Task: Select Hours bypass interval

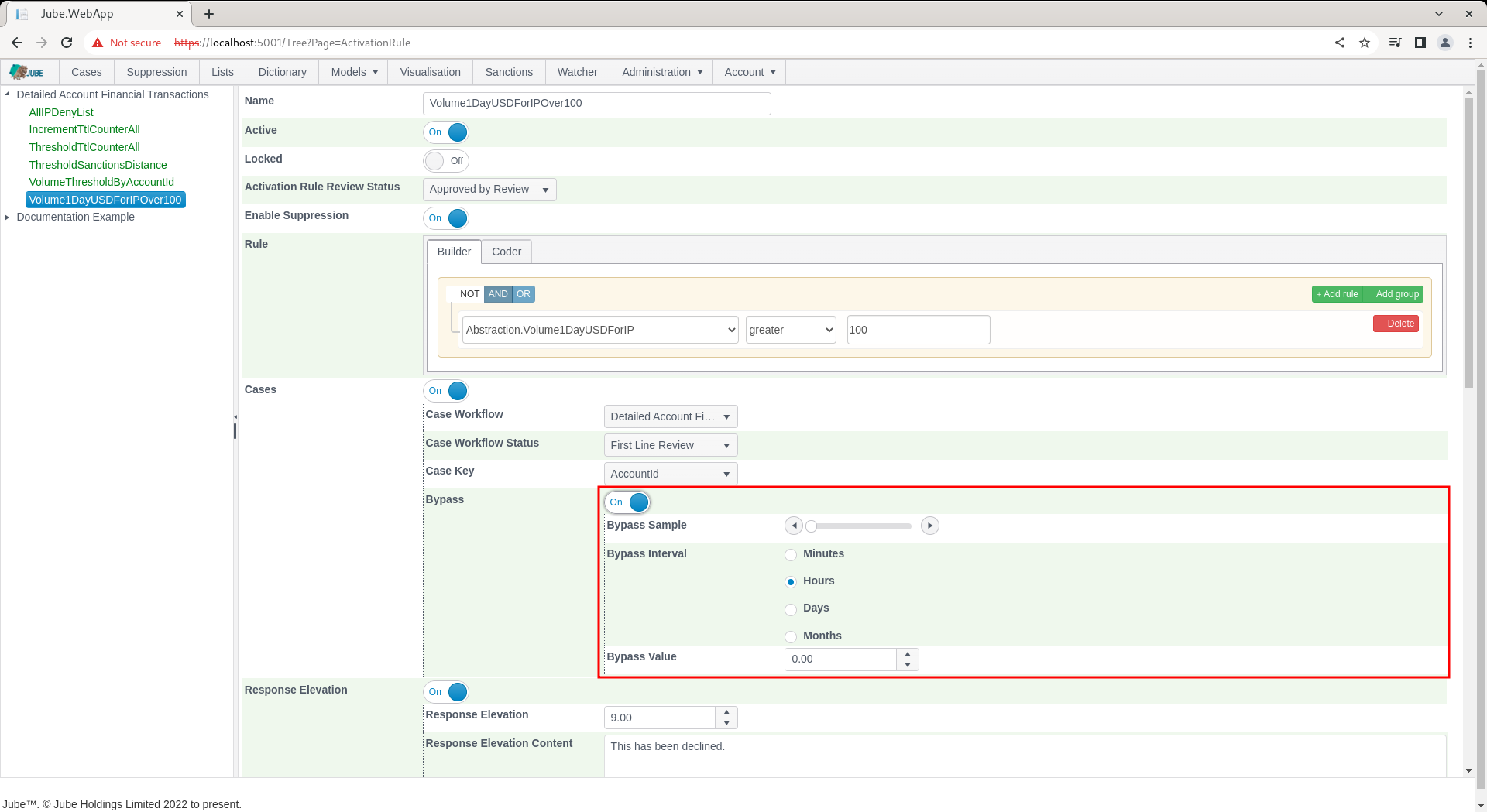Action: click(791, 582)
